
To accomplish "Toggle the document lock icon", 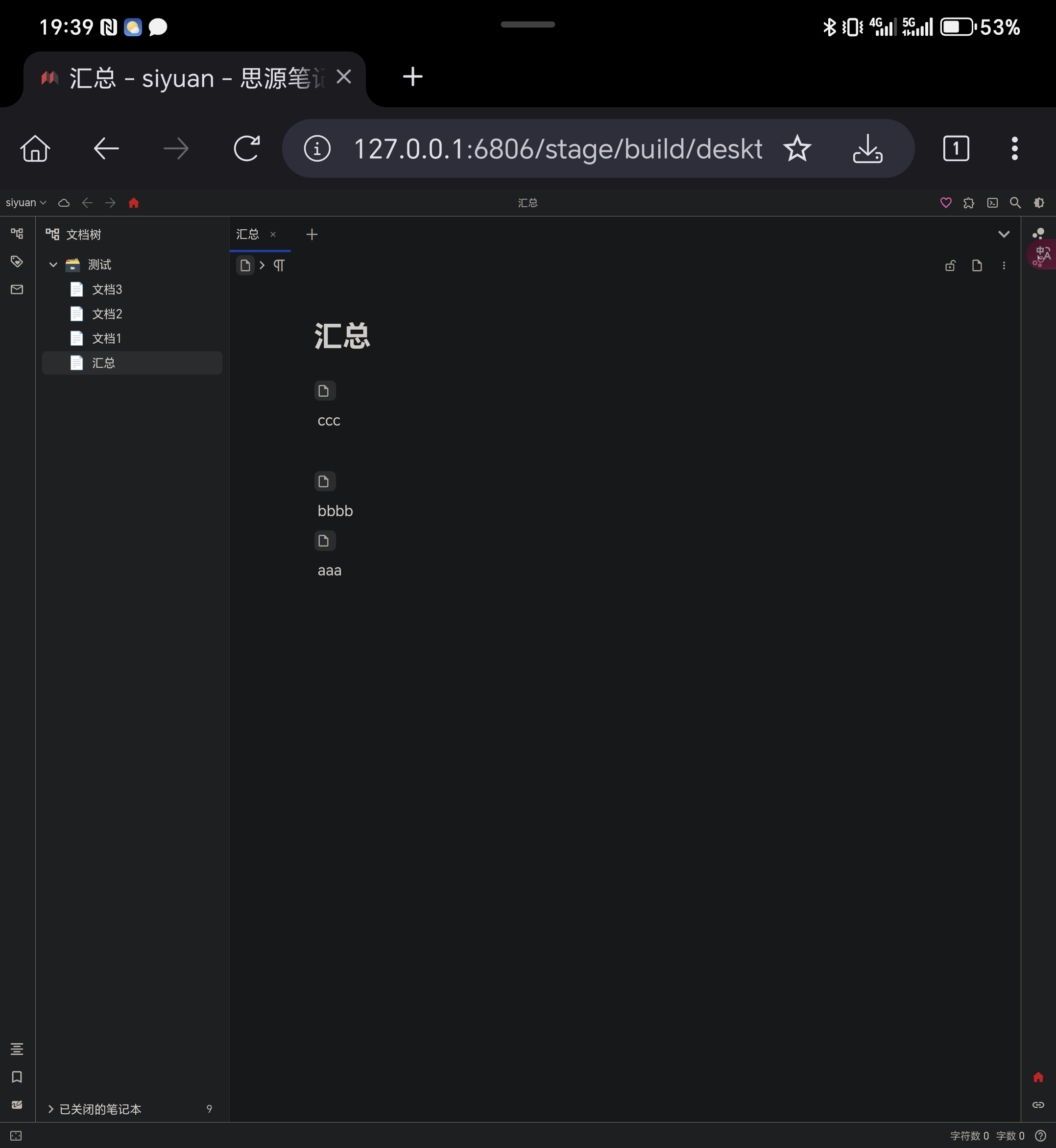I will click(x=950, y=265).
